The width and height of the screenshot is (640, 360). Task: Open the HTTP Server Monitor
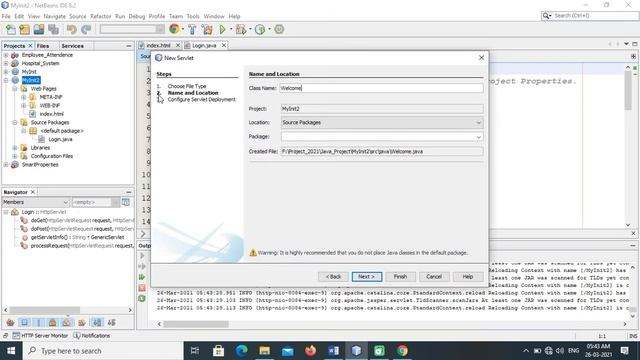(x=40, y=336)
